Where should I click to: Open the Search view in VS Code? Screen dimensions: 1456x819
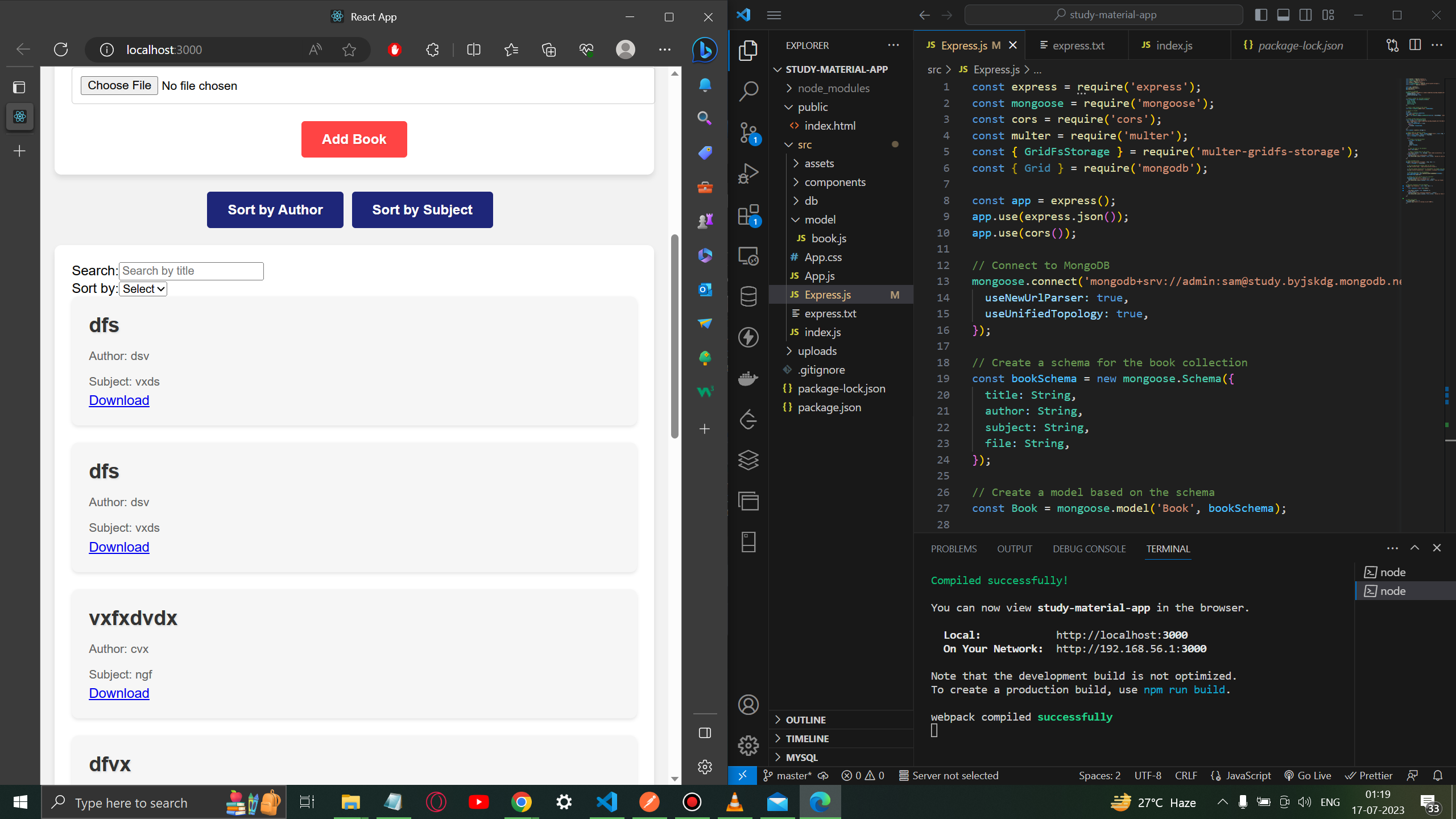pos(748,90)
